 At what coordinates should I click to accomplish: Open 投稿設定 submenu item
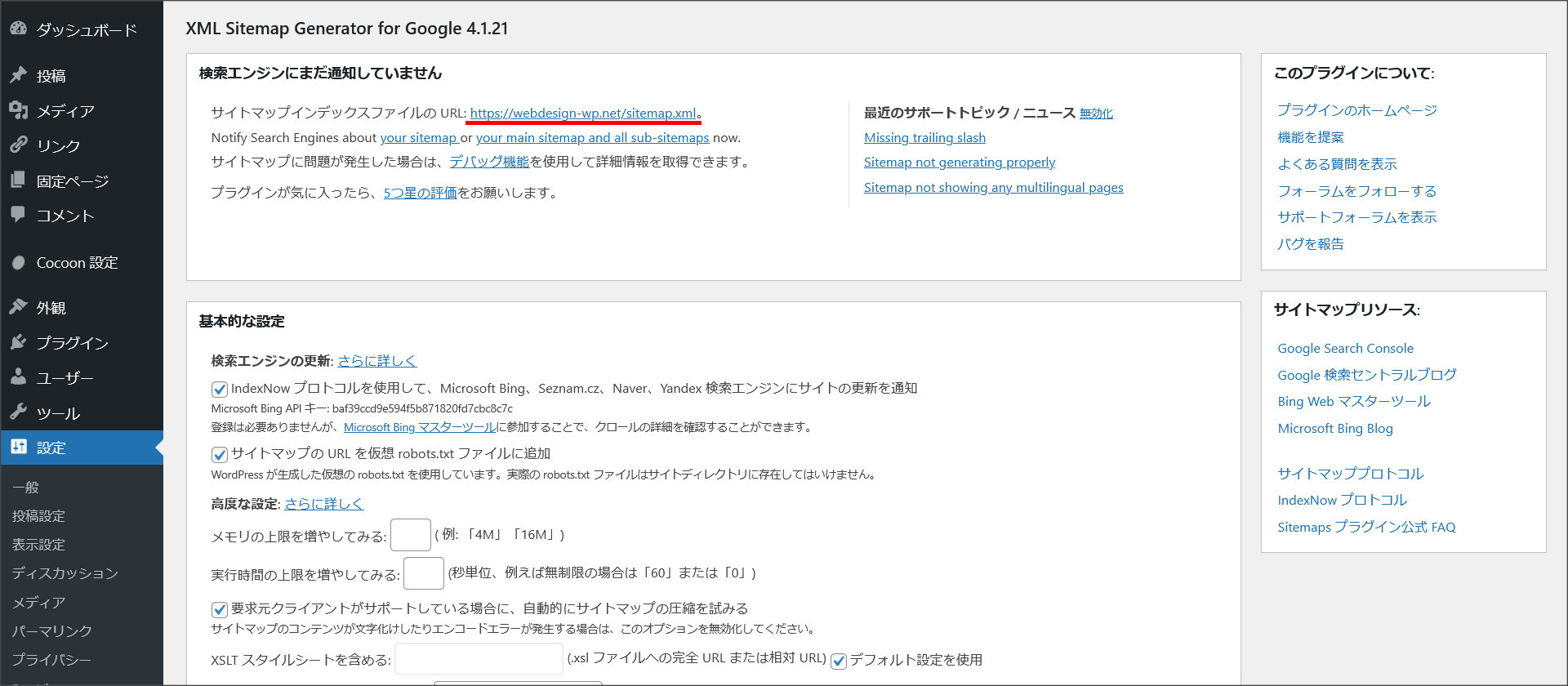click(x=38, y=516)
